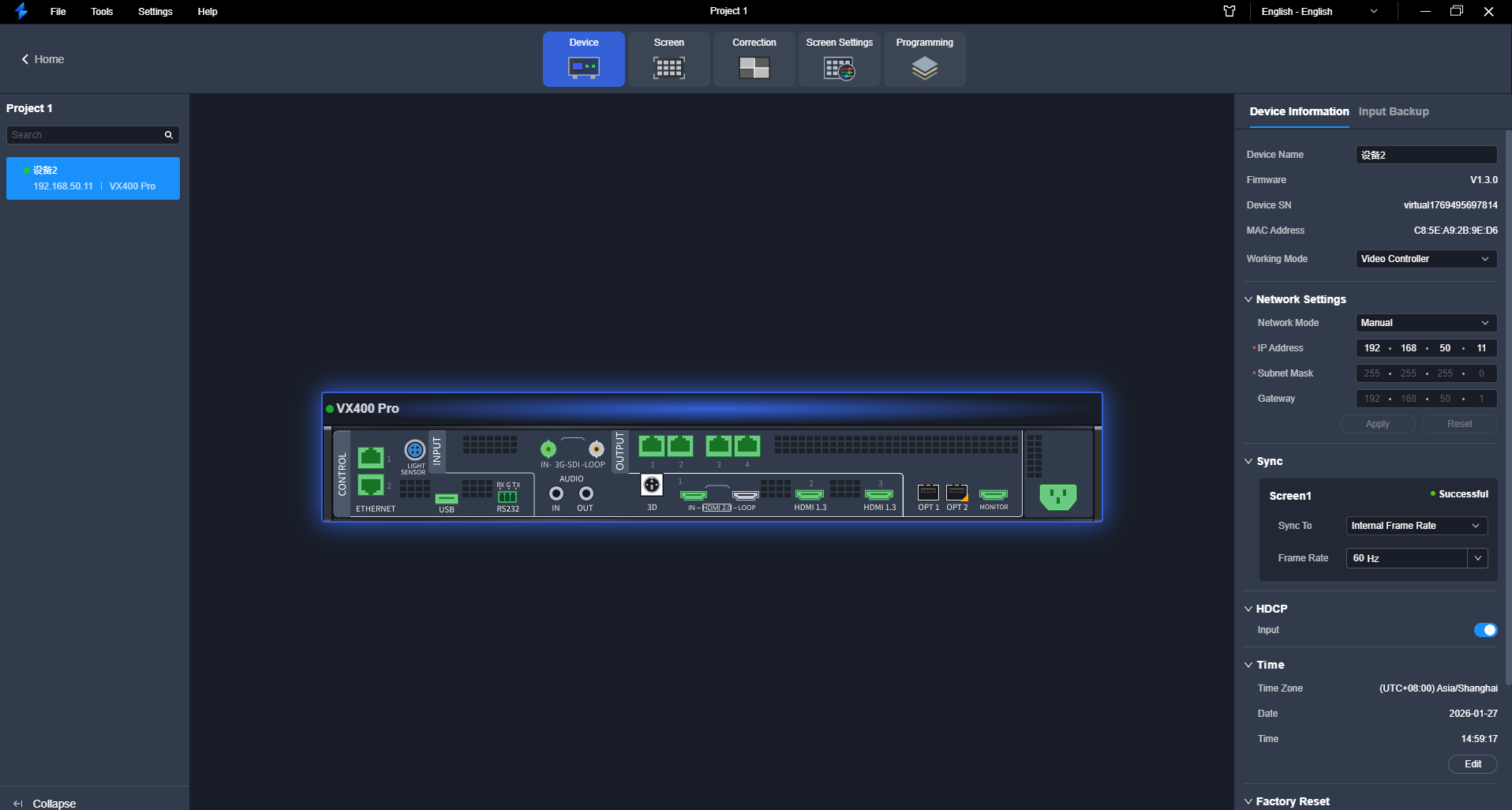Click the Ethernet control port 2 icon
This screenshot has width=1512, height=810.
coord(371,485)
